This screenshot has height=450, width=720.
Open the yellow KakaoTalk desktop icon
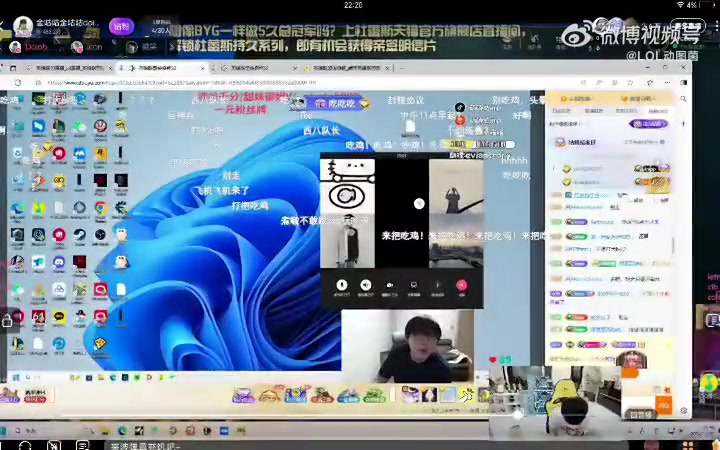point(59,316)
